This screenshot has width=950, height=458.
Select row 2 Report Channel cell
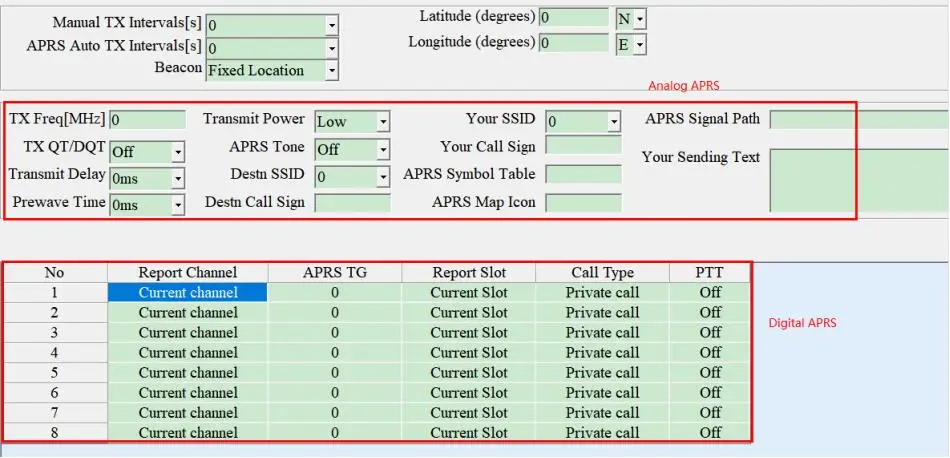click(188, 313)
